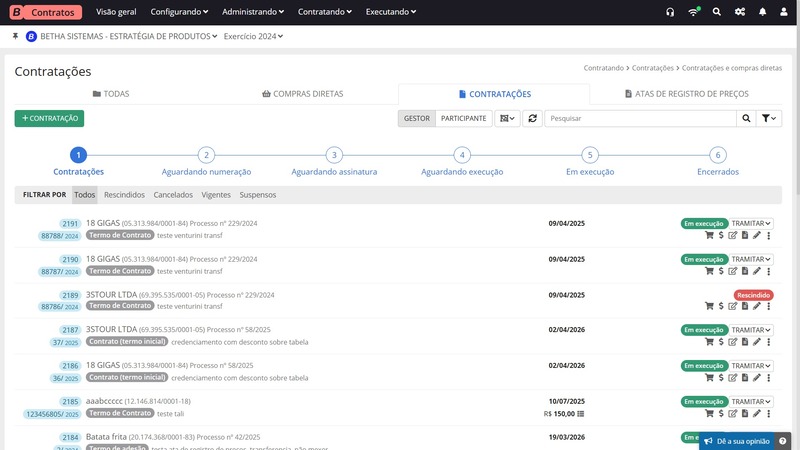Go to step 5 Em execução
This screenshot has height=450, width=800.
coord(590,155)
